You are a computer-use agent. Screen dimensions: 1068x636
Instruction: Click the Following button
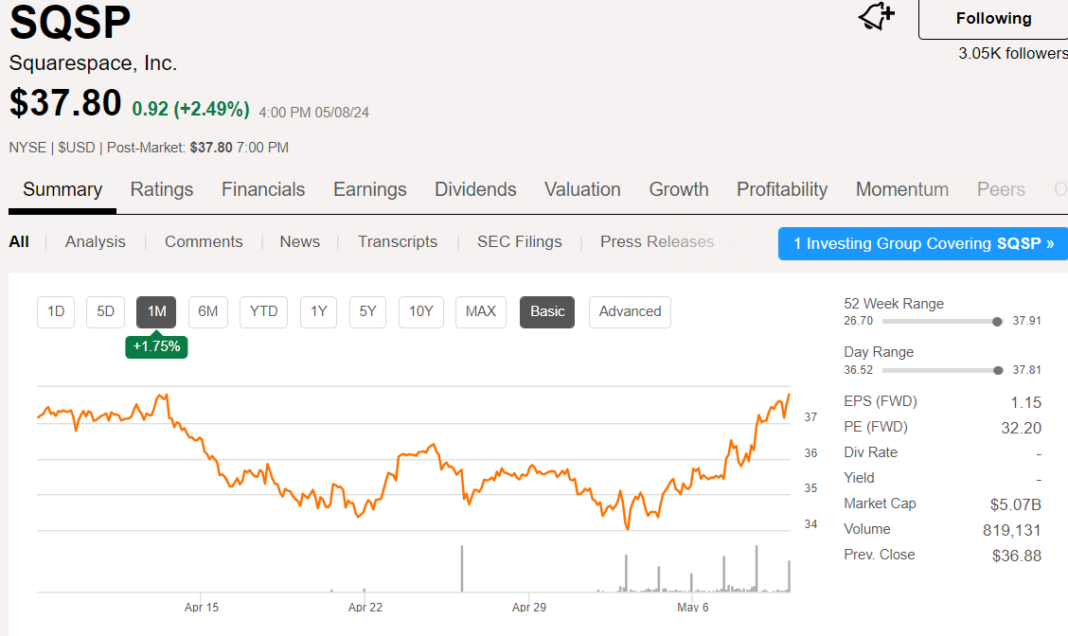(x=992, y=19)
